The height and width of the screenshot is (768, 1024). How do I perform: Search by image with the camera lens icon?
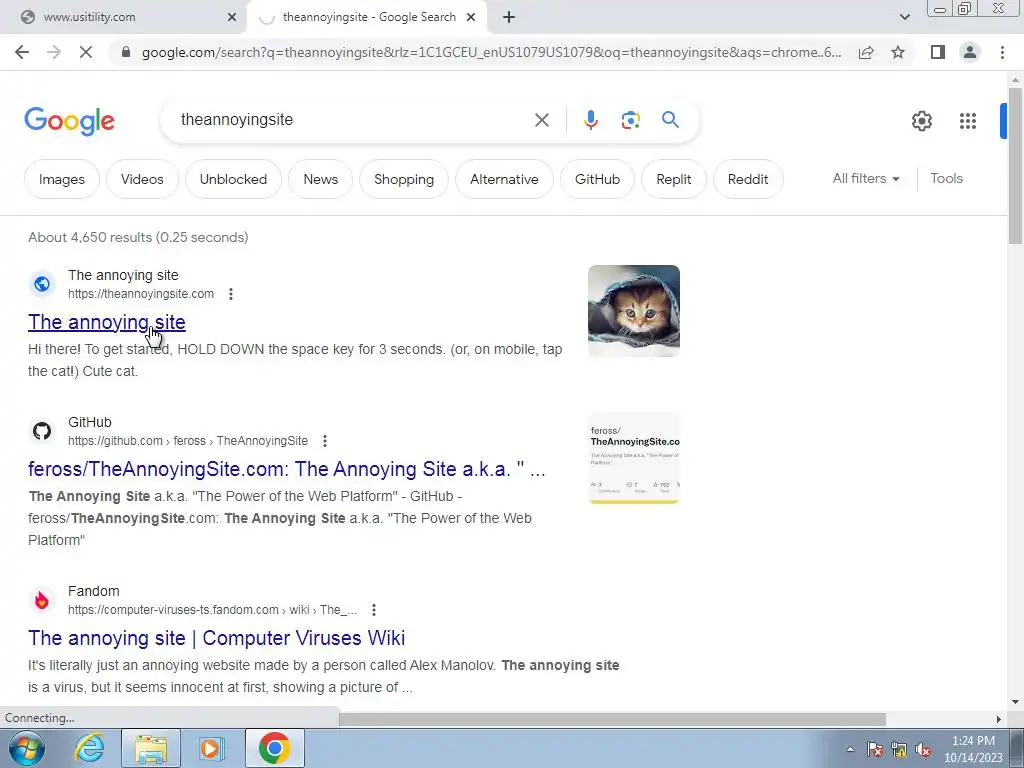[x=630, y=120]
